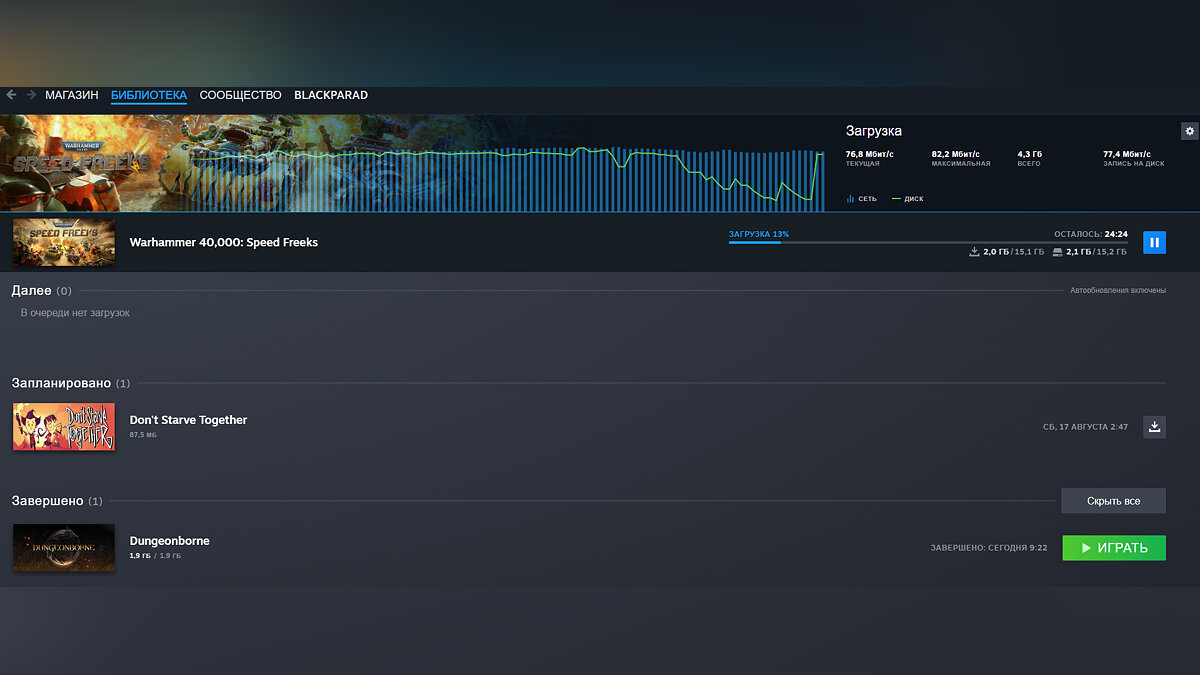Click the 77,4 Мбит/с disk write value

(x=1127, y=154)
